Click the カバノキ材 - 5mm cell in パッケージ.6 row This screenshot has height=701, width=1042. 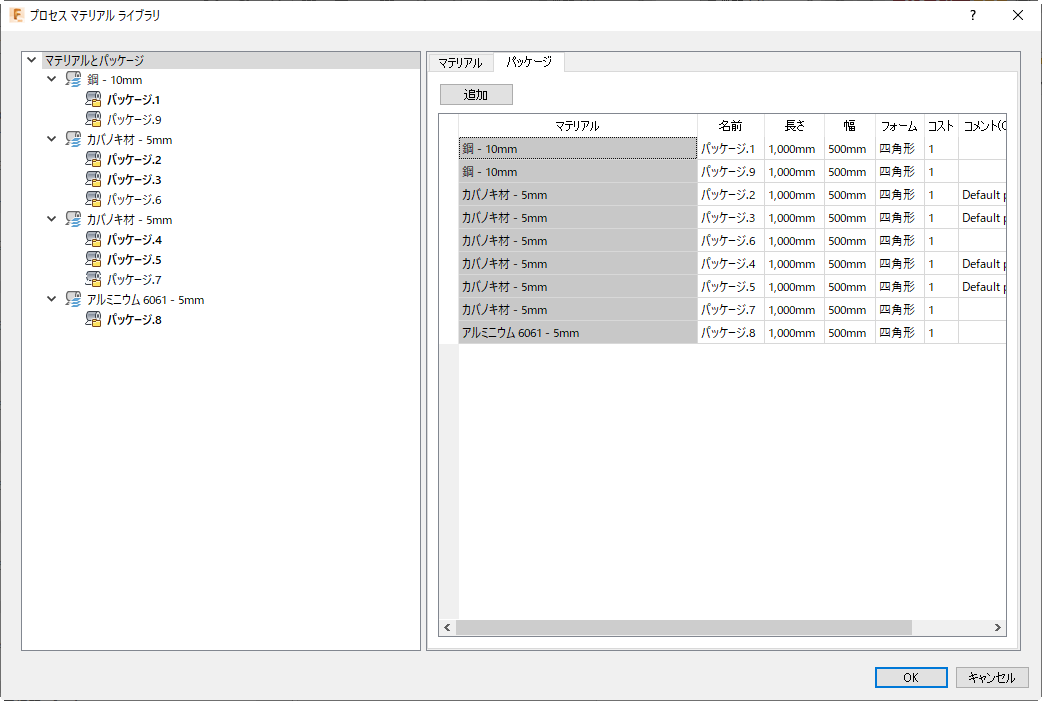point(577,241)
